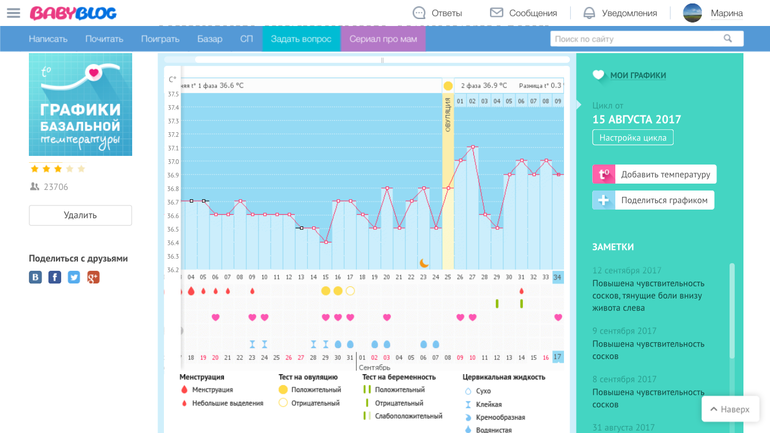Click the Задать вопрос button
This screenshot has height=433, width=770.
tap(301, 39)
